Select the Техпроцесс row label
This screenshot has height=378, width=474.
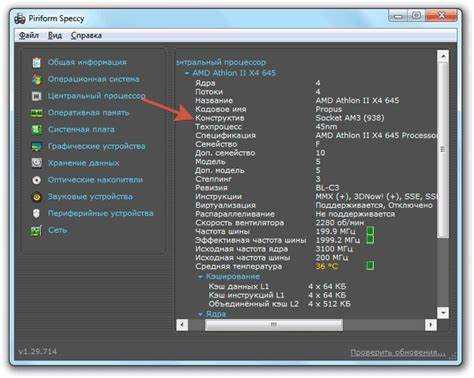point(218,127)
